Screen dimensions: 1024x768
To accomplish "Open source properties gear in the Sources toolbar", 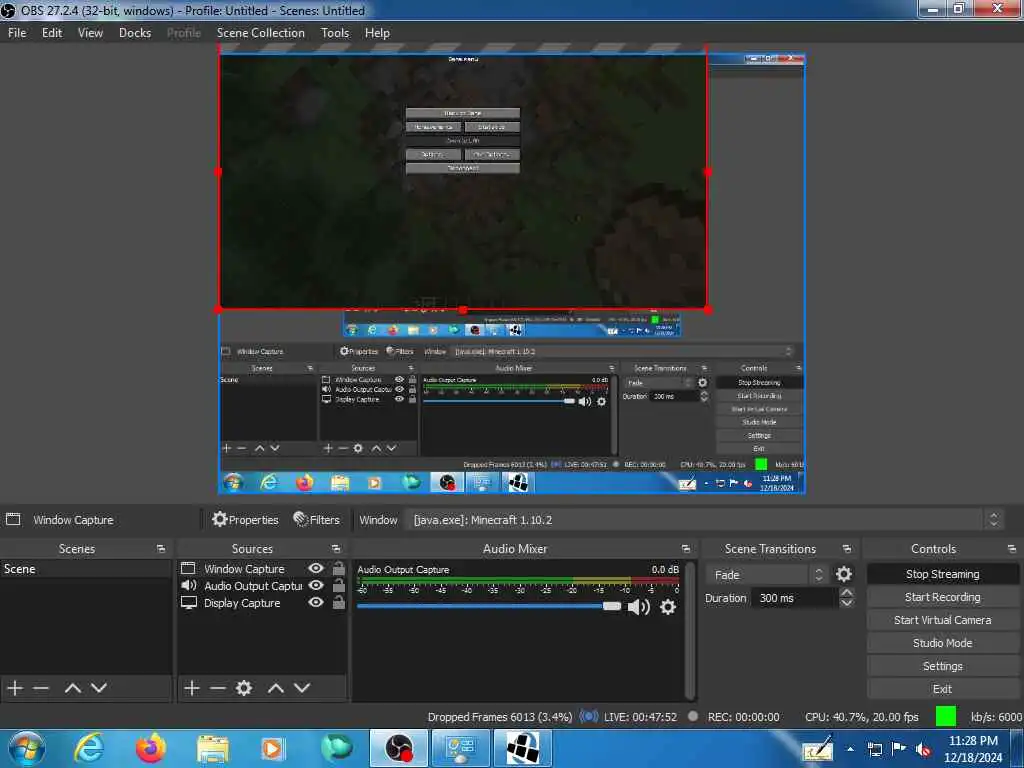I will (244, 688).
